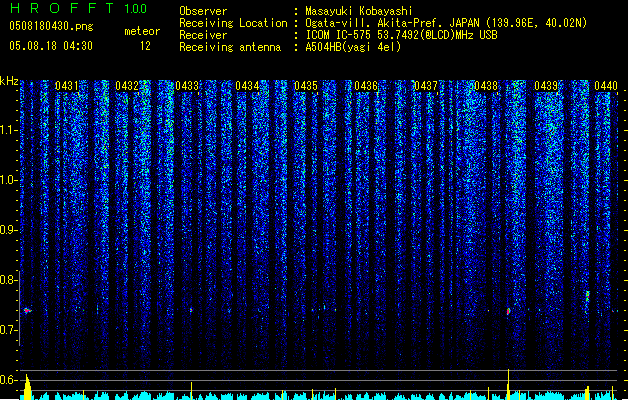Click the observer name Masayuki Kobayashi
The image size is (629, 400).
[359, 11]
